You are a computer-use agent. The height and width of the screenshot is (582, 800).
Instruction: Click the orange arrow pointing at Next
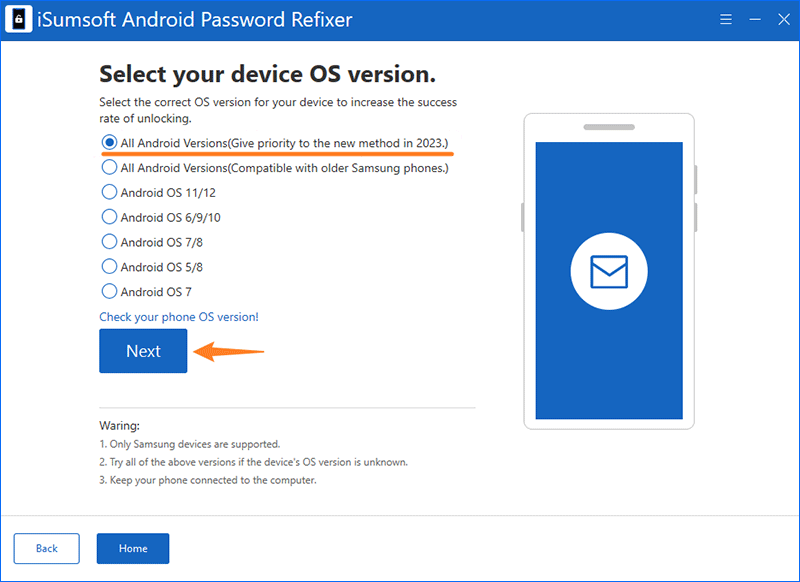tap(228, 351)
